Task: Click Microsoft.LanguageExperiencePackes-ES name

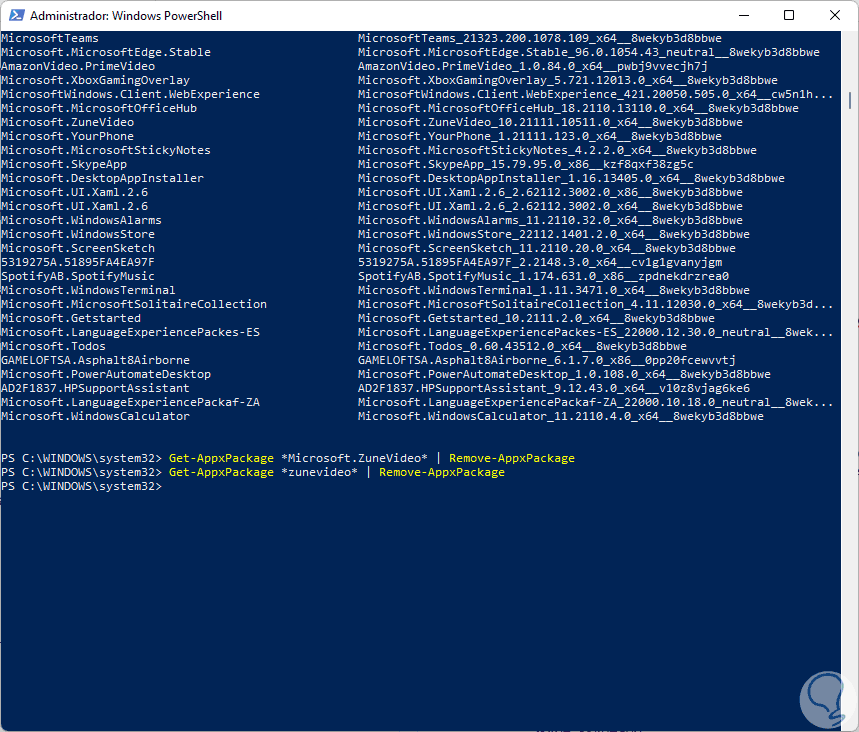Action: (x=130, y=332)
